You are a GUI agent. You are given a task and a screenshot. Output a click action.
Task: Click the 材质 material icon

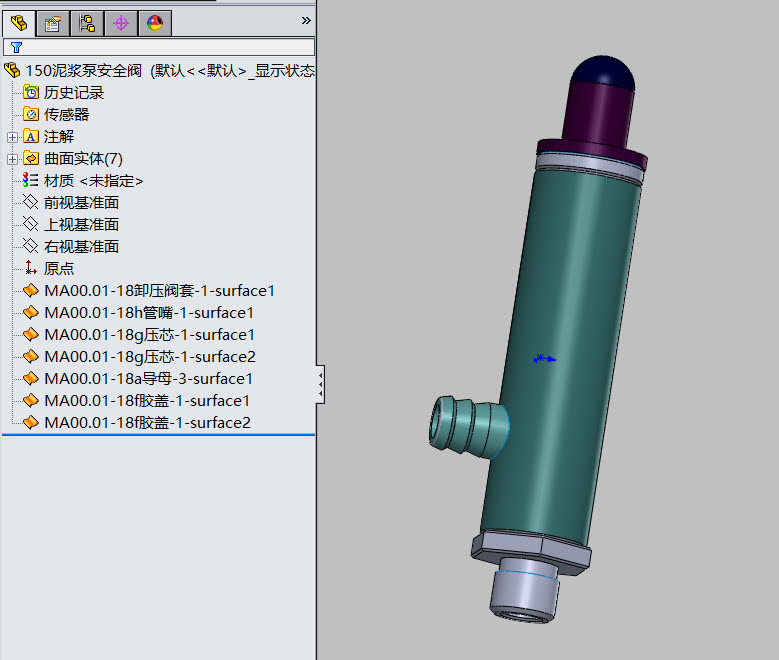coord(31,181)
